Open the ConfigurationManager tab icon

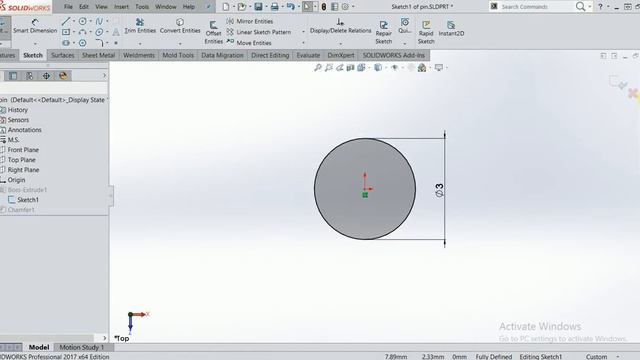(30, 76)
